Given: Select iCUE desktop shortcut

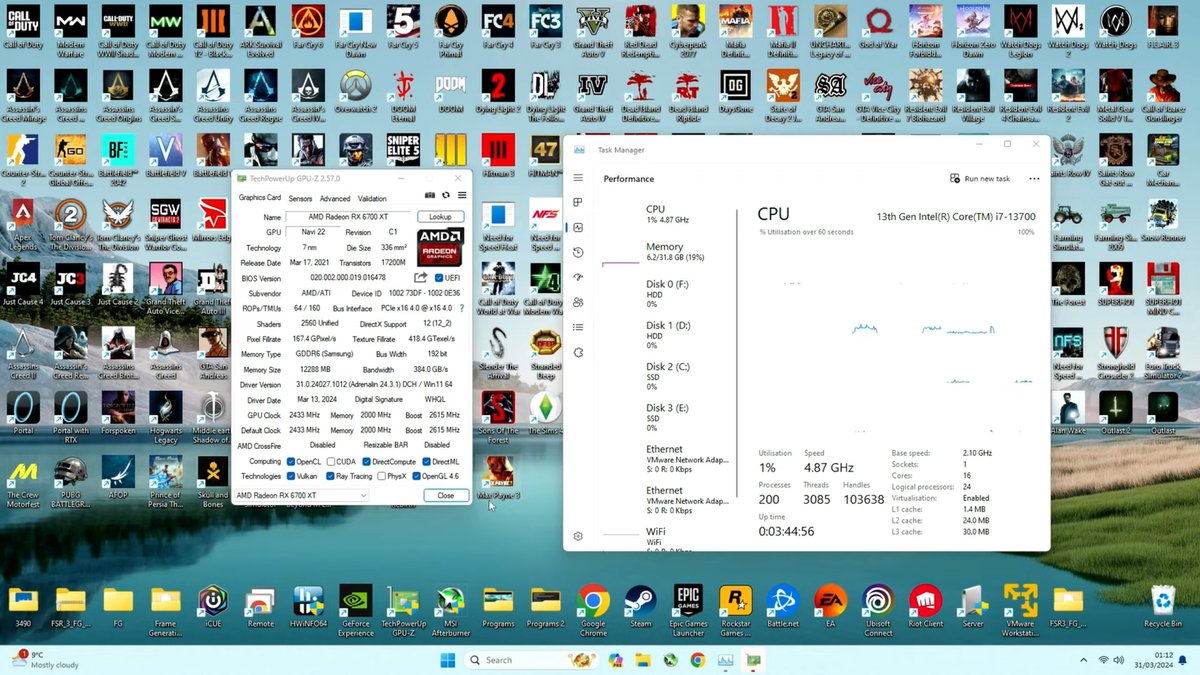Looking at the screenshot, I should (213, 608).
